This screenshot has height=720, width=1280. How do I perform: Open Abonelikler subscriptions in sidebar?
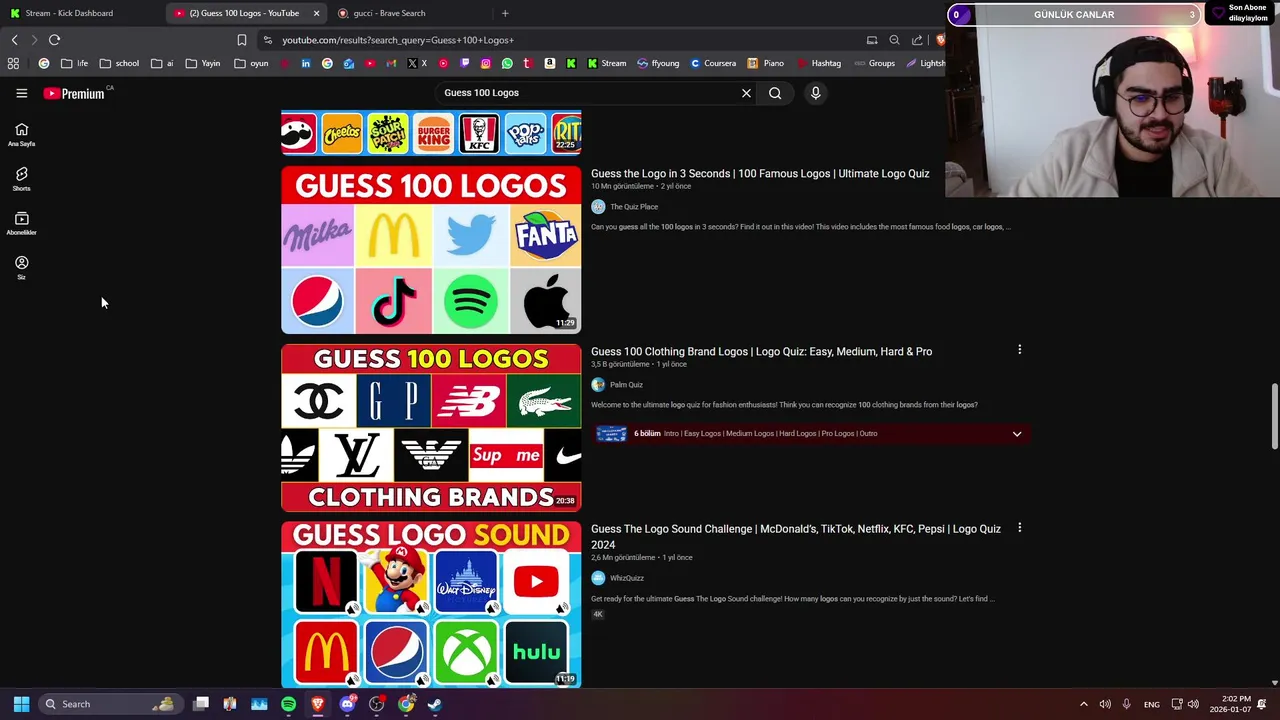[x=21, y=224]
